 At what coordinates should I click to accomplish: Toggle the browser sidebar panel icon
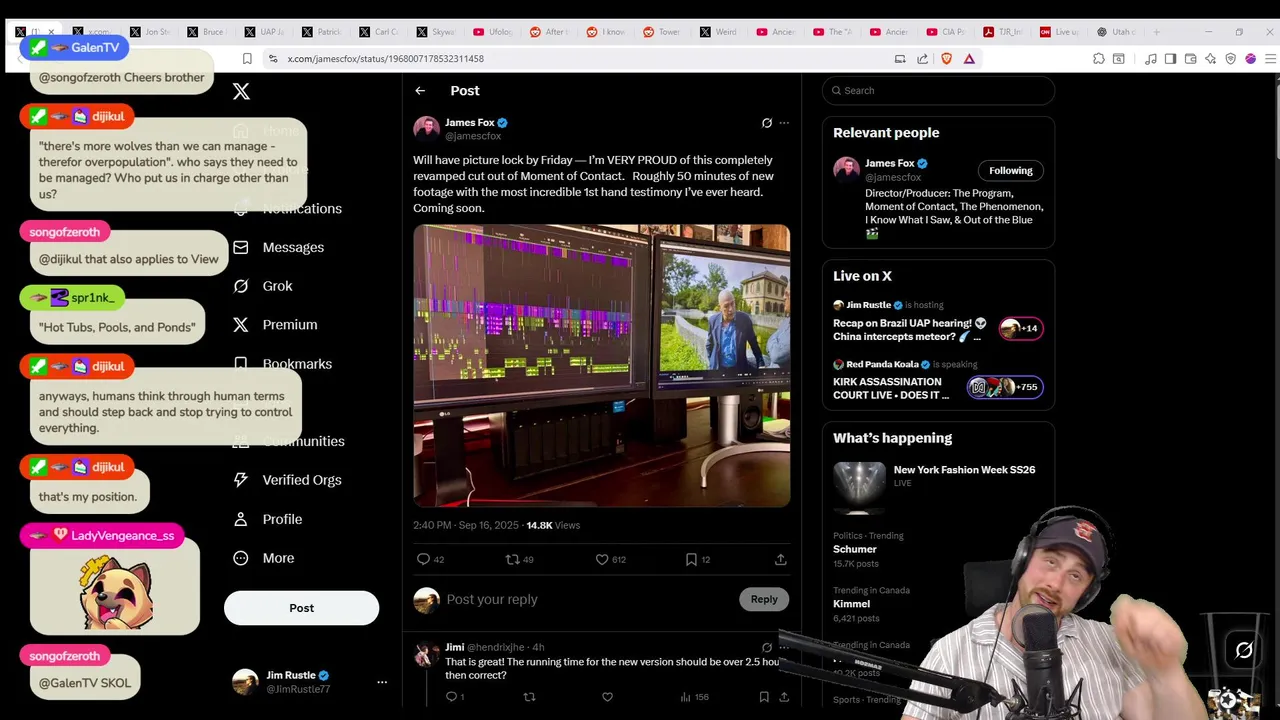(1170, 59)
